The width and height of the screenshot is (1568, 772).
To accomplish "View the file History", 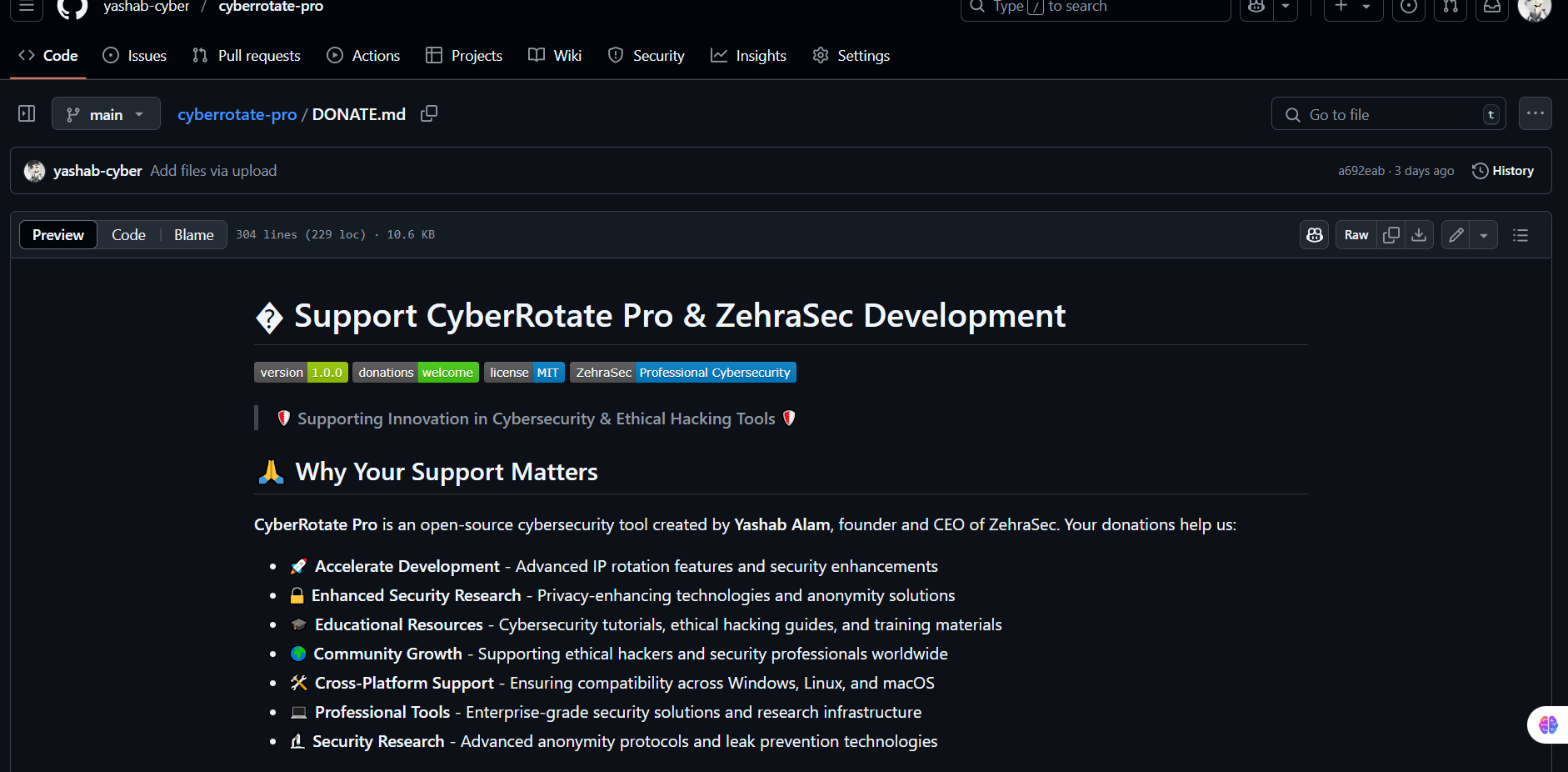I will coord(1503,171).
